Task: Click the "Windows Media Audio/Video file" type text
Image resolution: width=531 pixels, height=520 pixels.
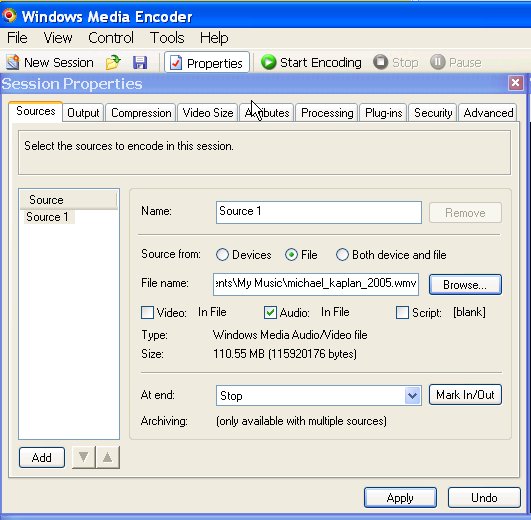Action: pos(290,335)
